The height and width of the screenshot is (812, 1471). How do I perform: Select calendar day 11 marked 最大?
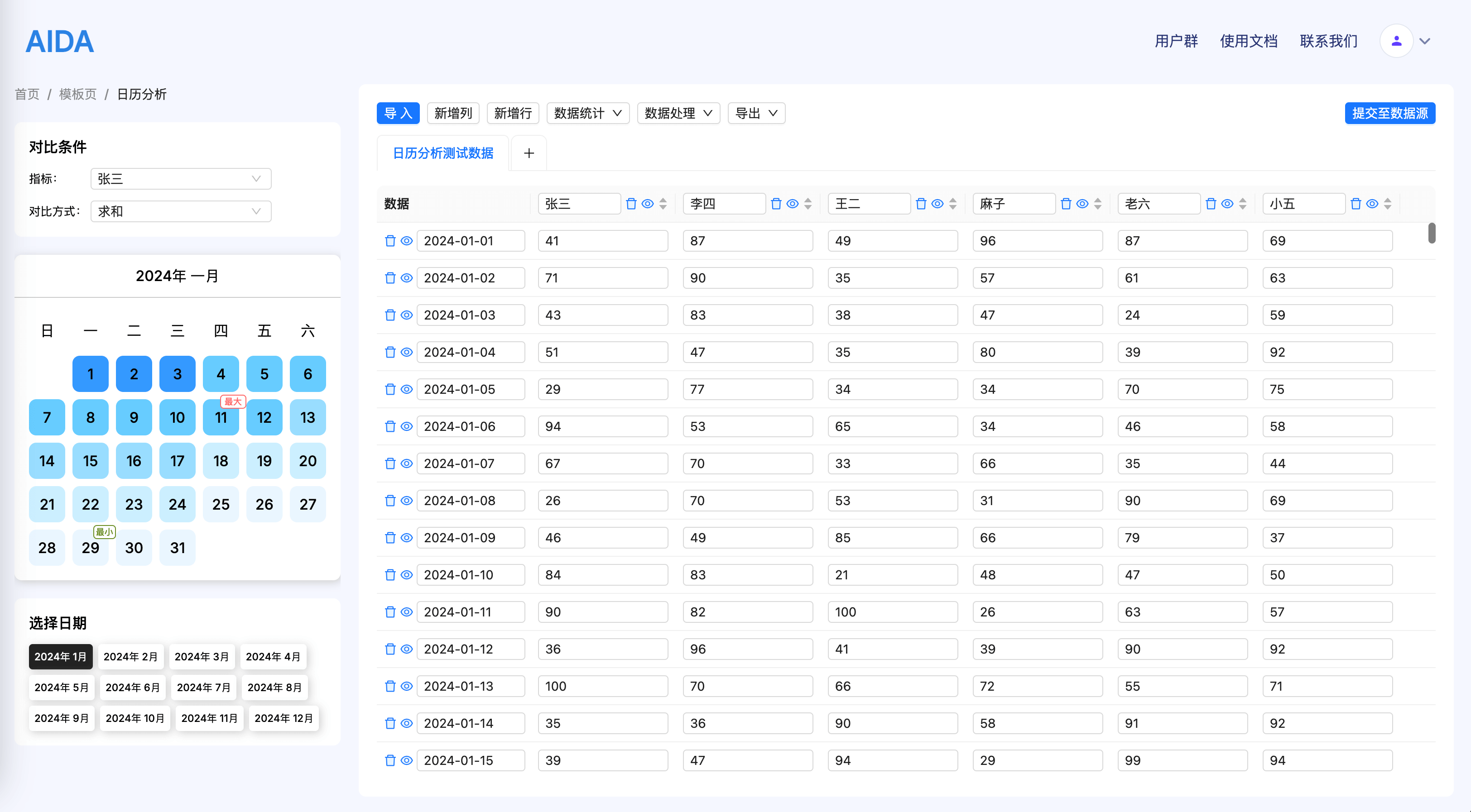coord(221,417)
